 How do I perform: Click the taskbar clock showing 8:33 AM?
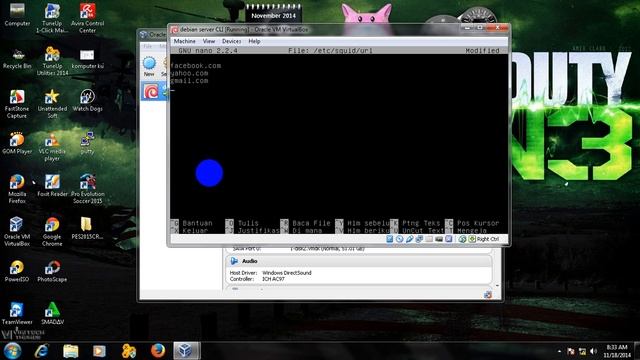point(617,351)
